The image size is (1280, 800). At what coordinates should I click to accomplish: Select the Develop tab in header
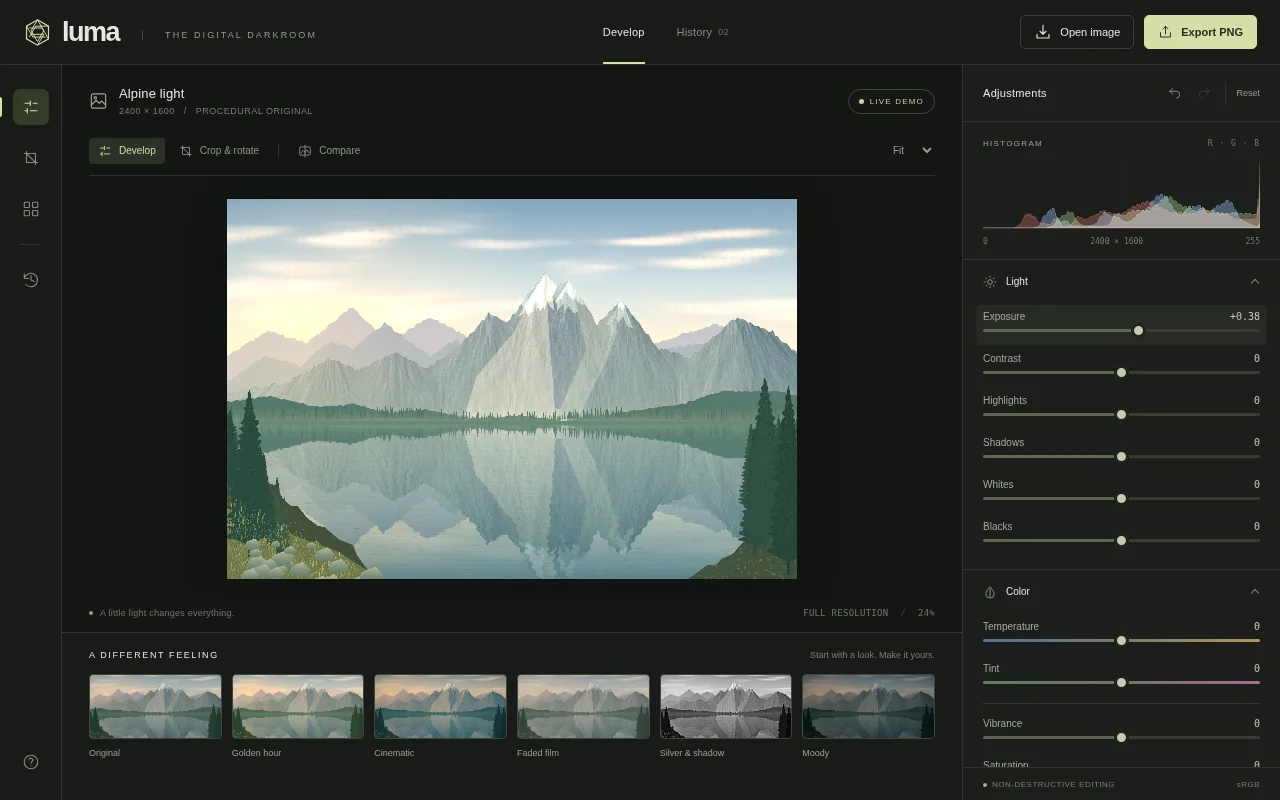coord(623,32)
